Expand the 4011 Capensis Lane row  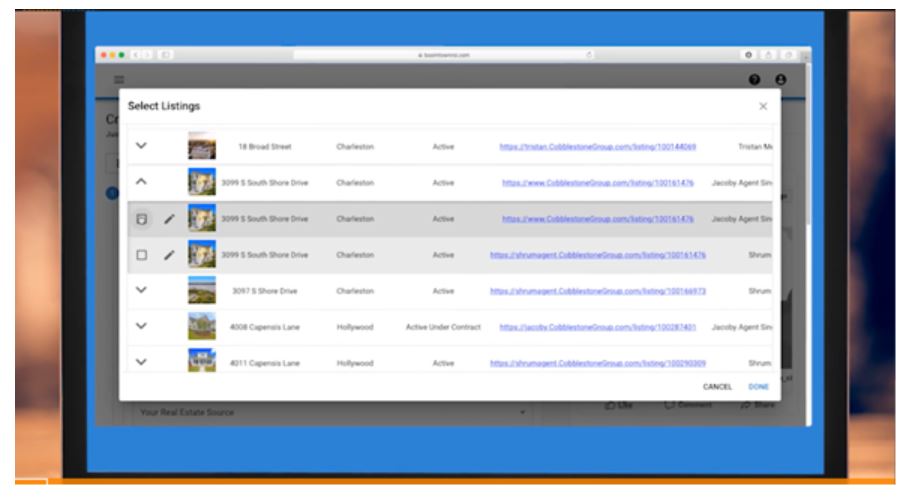point(141,362)
